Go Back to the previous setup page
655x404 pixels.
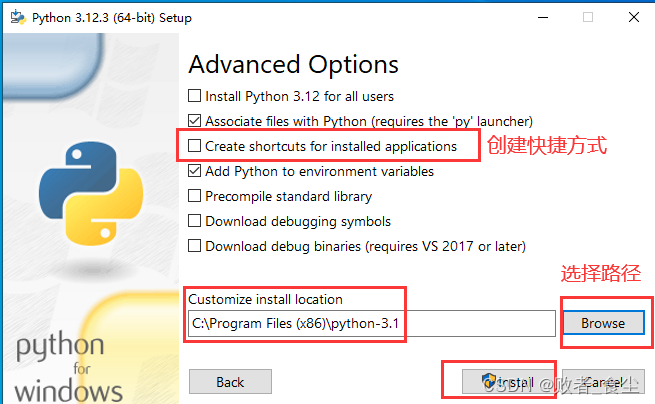click(x=230, y=382)
